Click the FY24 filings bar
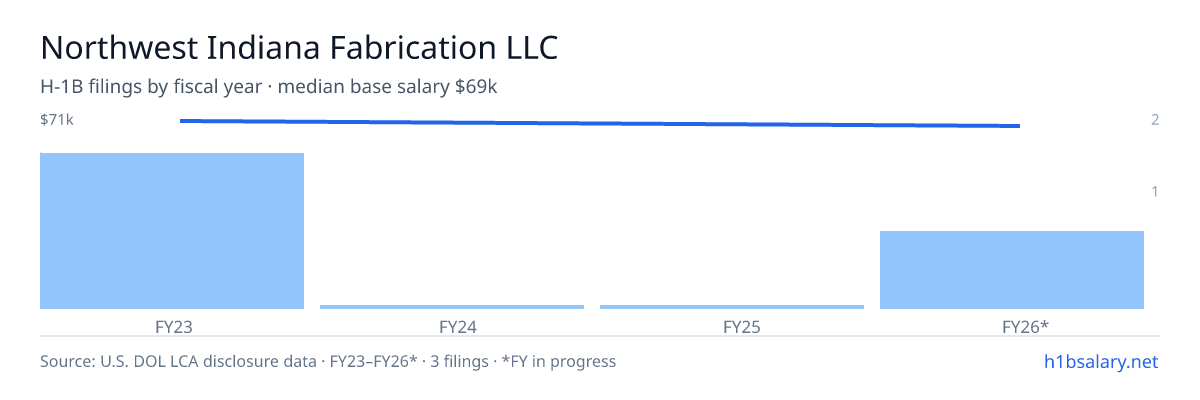Image resolution: width=1200 pixels, height=400 pixels. coord(452,307)
